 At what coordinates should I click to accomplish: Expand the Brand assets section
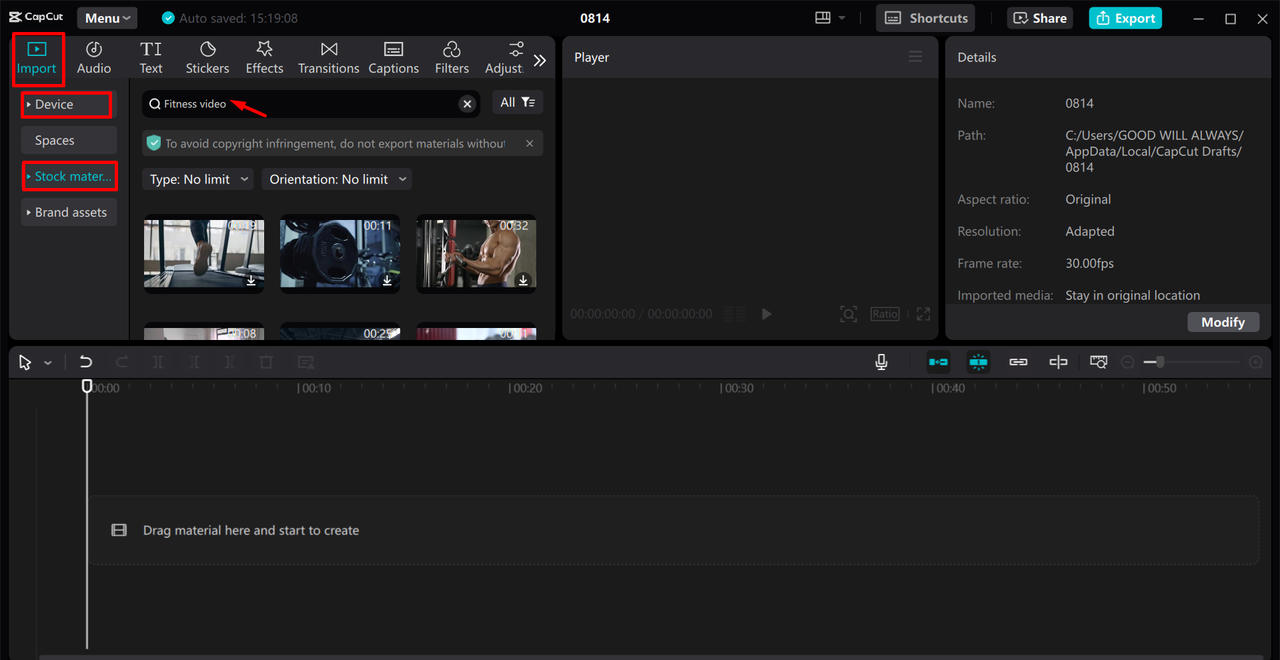[68, 212]
